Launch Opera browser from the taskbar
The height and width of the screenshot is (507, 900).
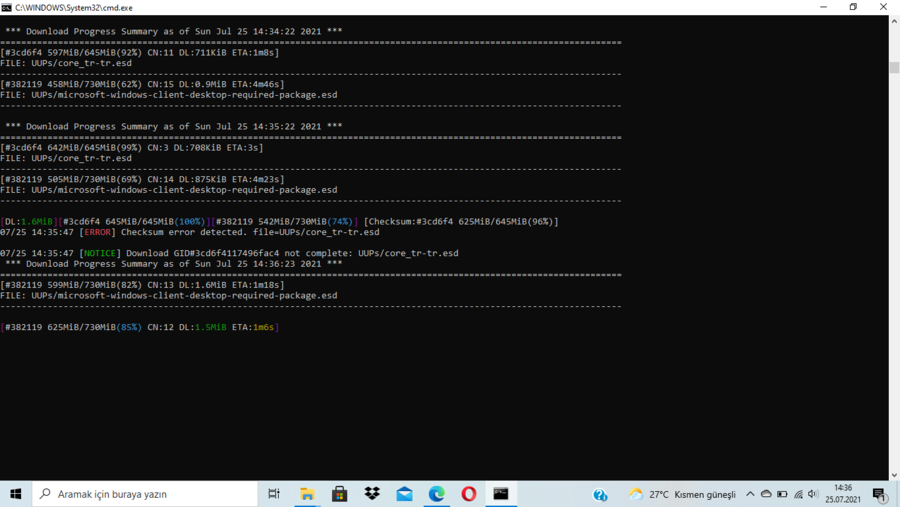coord(469,494)
